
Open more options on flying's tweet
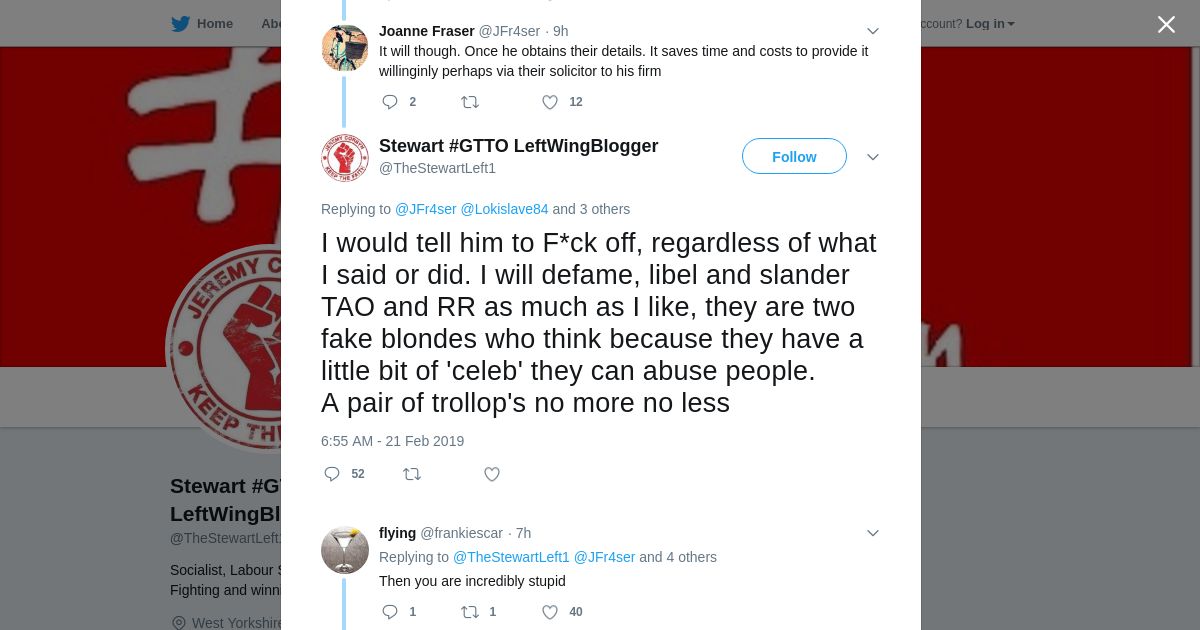coord(872,533)
